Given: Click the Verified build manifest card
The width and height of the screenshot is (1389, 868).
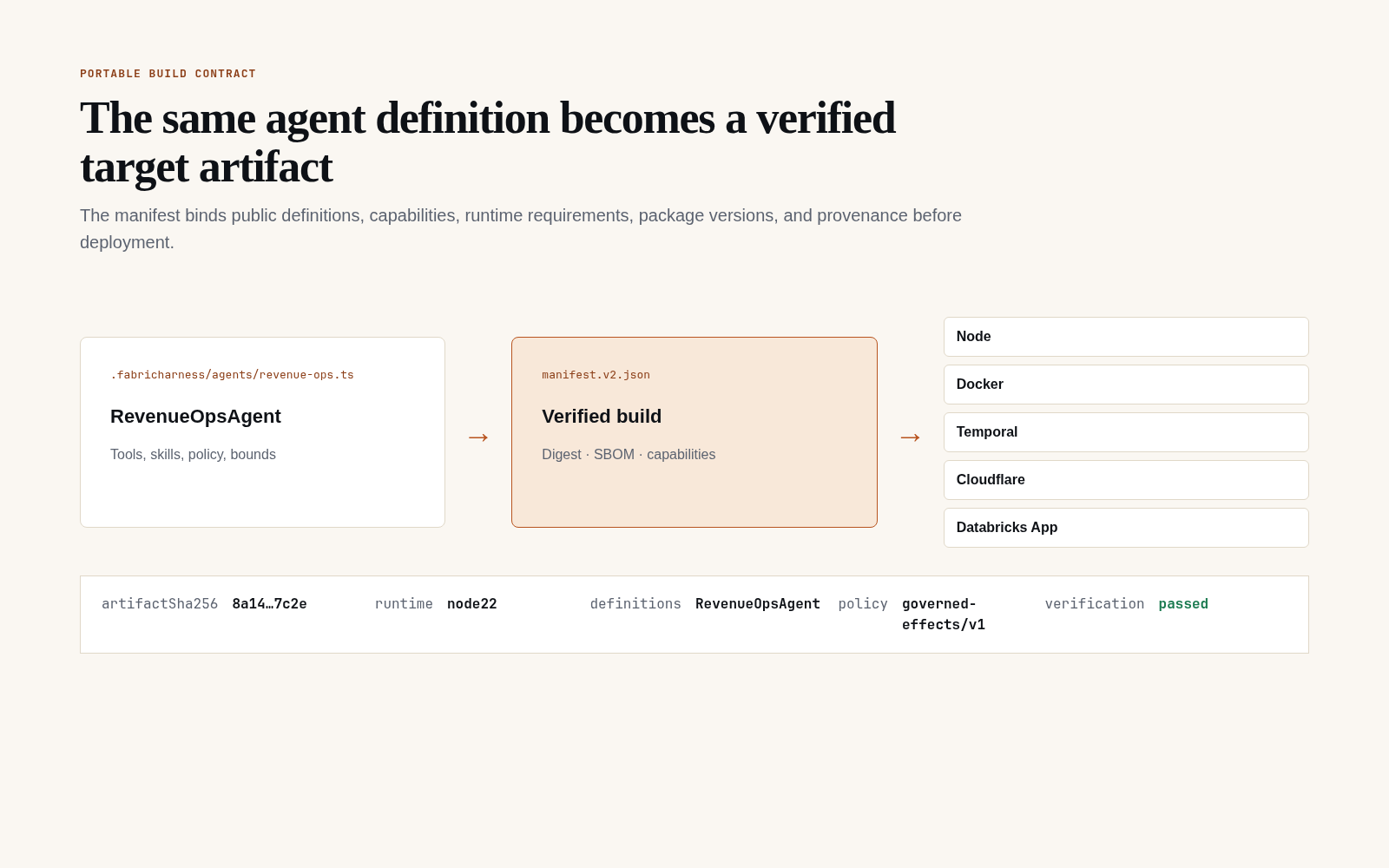Looking at the screenshot, I should tap(694, 432).
